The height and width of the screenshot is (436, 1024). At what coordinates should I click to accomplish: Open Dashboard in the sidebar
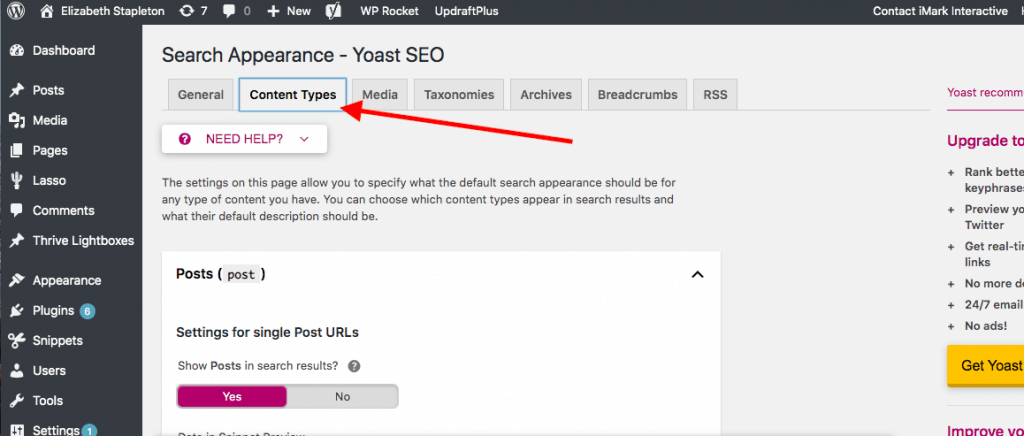(64, 51)
